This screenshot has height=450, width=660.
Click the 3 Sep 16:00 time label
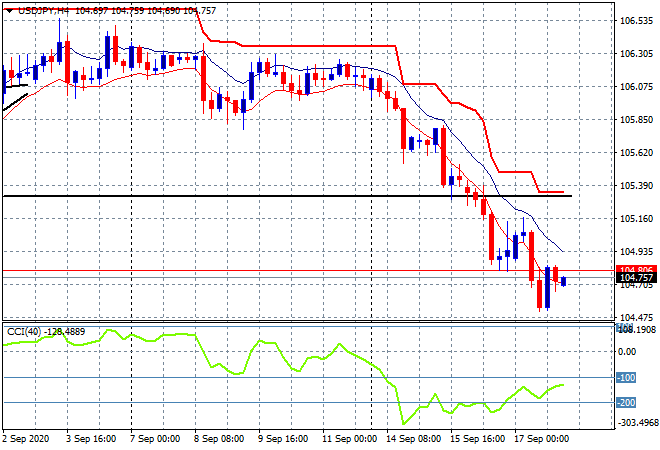tap(91, 439)
